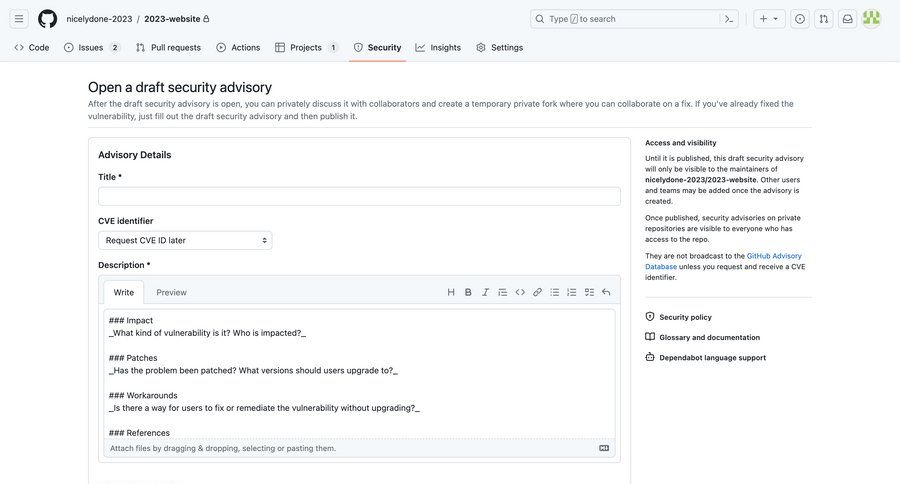Click the ### Impact line
The width and height of the screenshot is (900, 484).
click(x=131, y=320)
